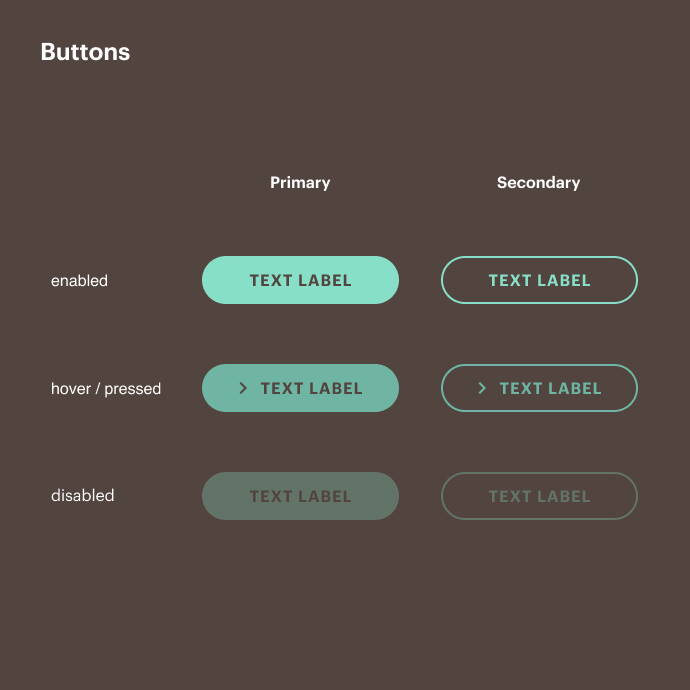This screenshot has height=690, width=690.
Task: Click the word hover in the state label
Action: (x=71, y=388)
